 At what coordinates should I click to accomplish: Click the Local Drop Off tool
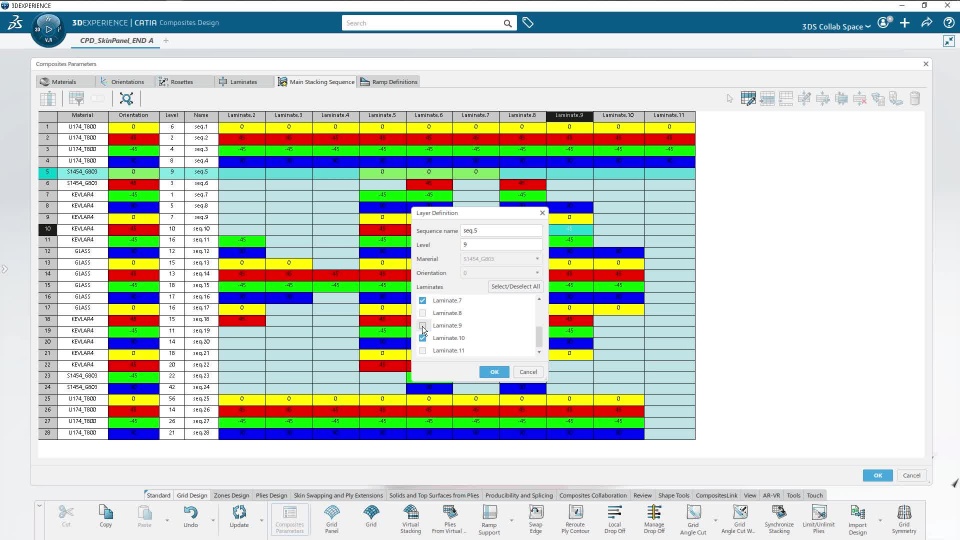pos(615,519)
